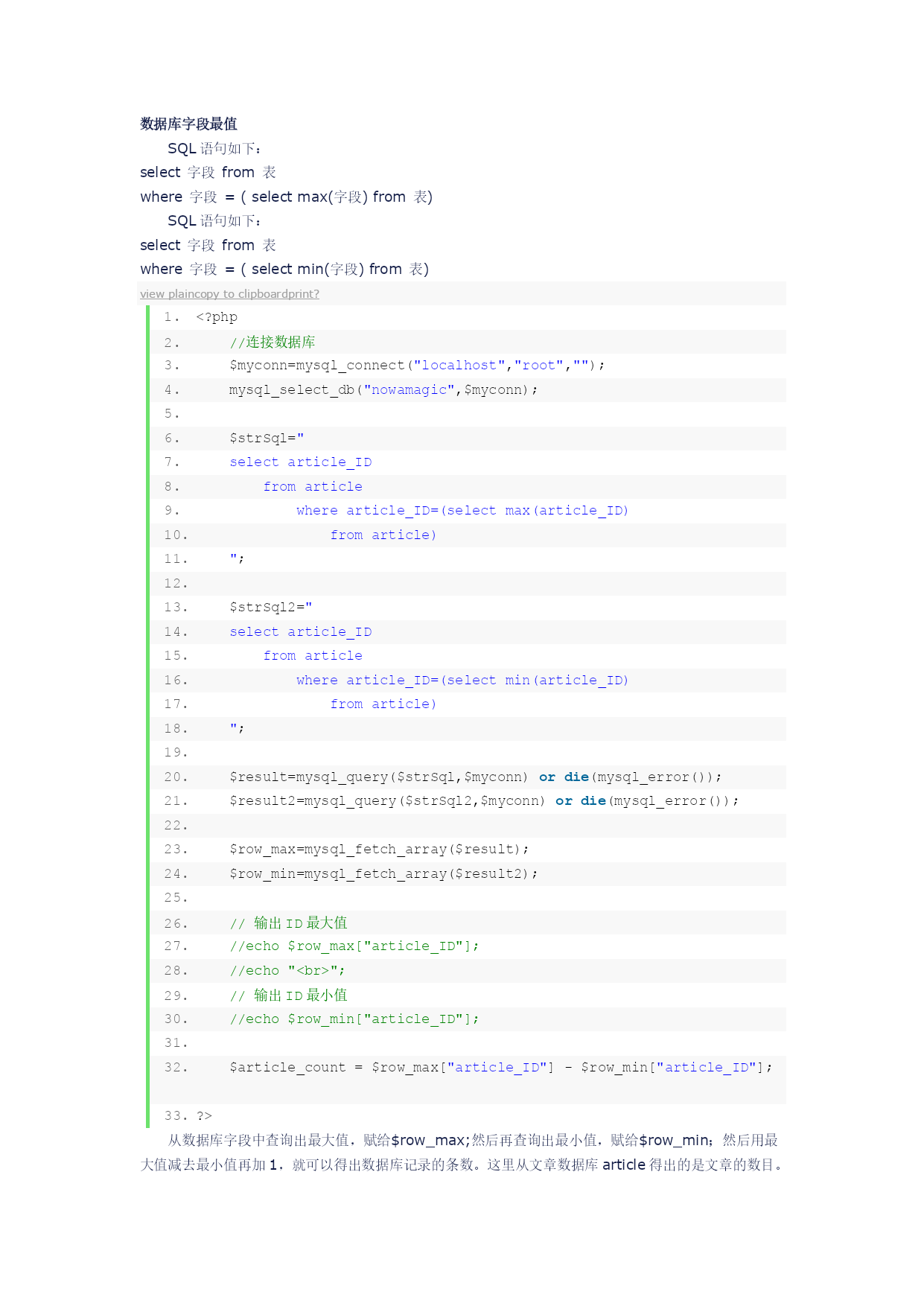Click the line 'select max(字段) from 表)'

tap(287, 197)
